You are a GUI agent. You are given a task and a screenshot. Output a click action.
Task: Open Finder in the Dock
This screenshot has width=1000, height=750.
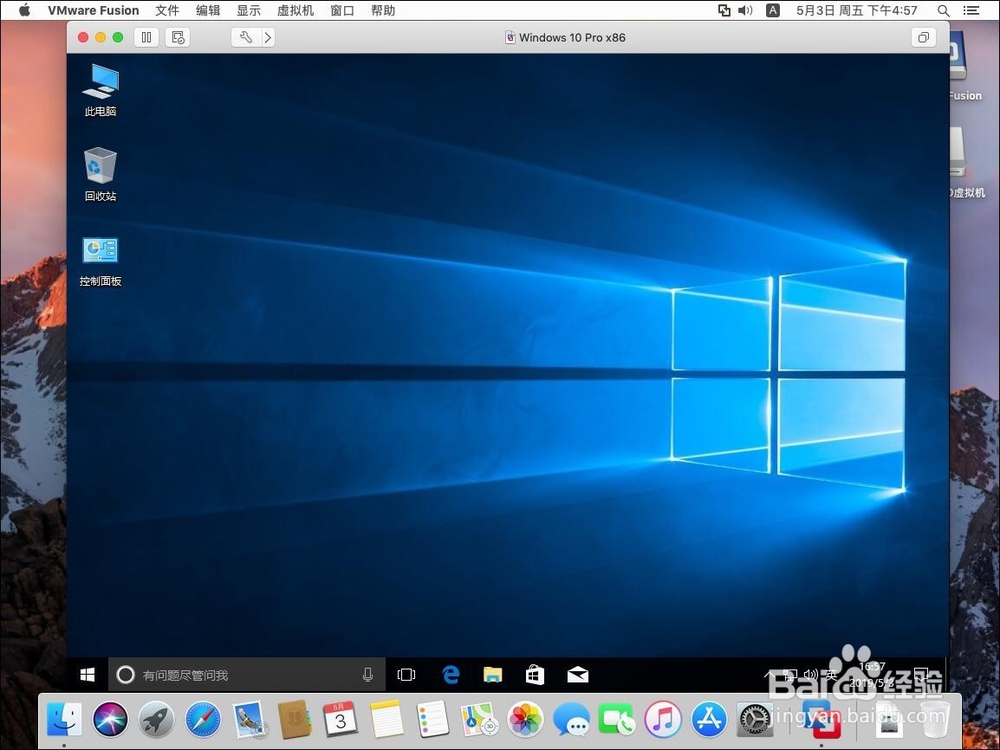point(64,719)
